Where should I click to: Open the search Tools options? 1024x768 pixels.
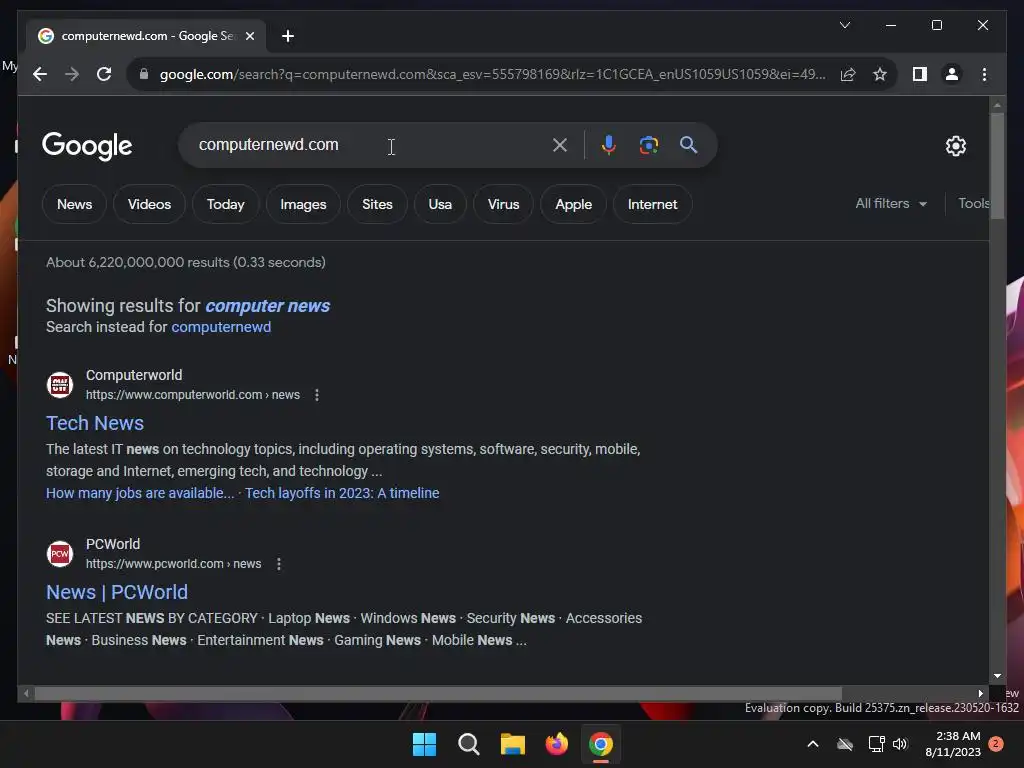[974, 204]
